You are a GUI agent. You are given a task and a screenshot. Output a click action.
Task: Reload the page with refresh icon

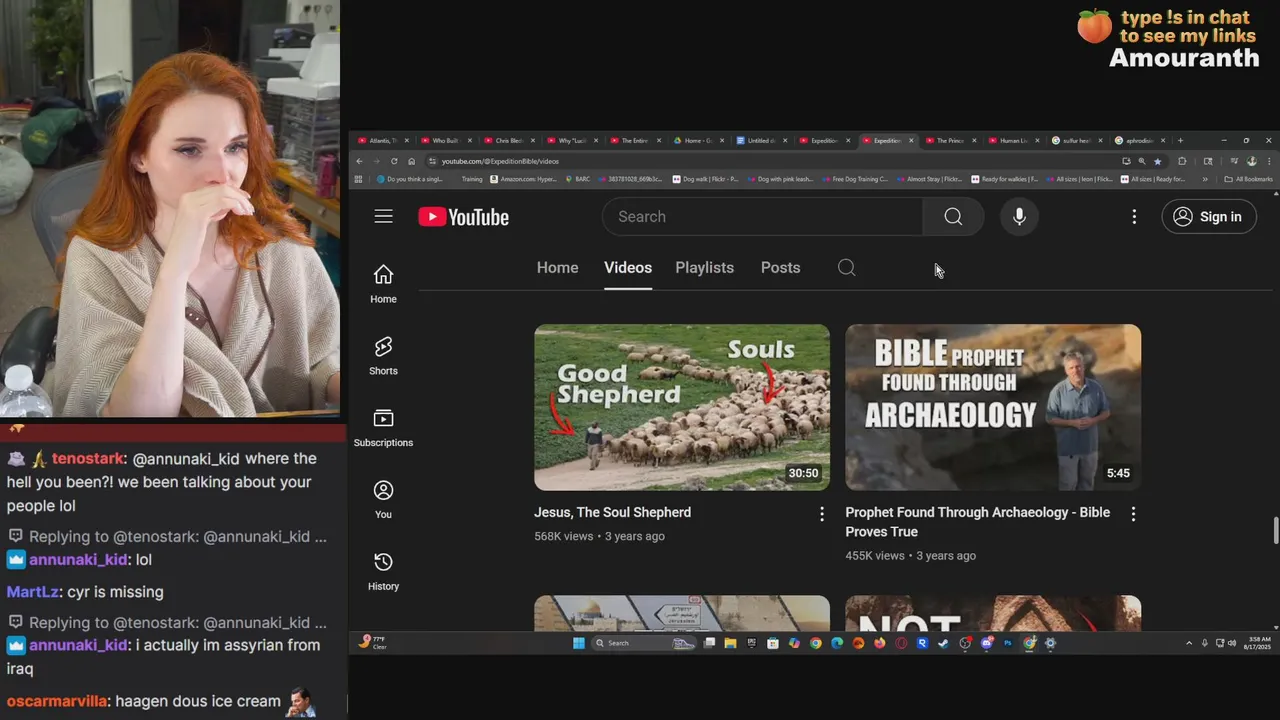tap(394, 161)
